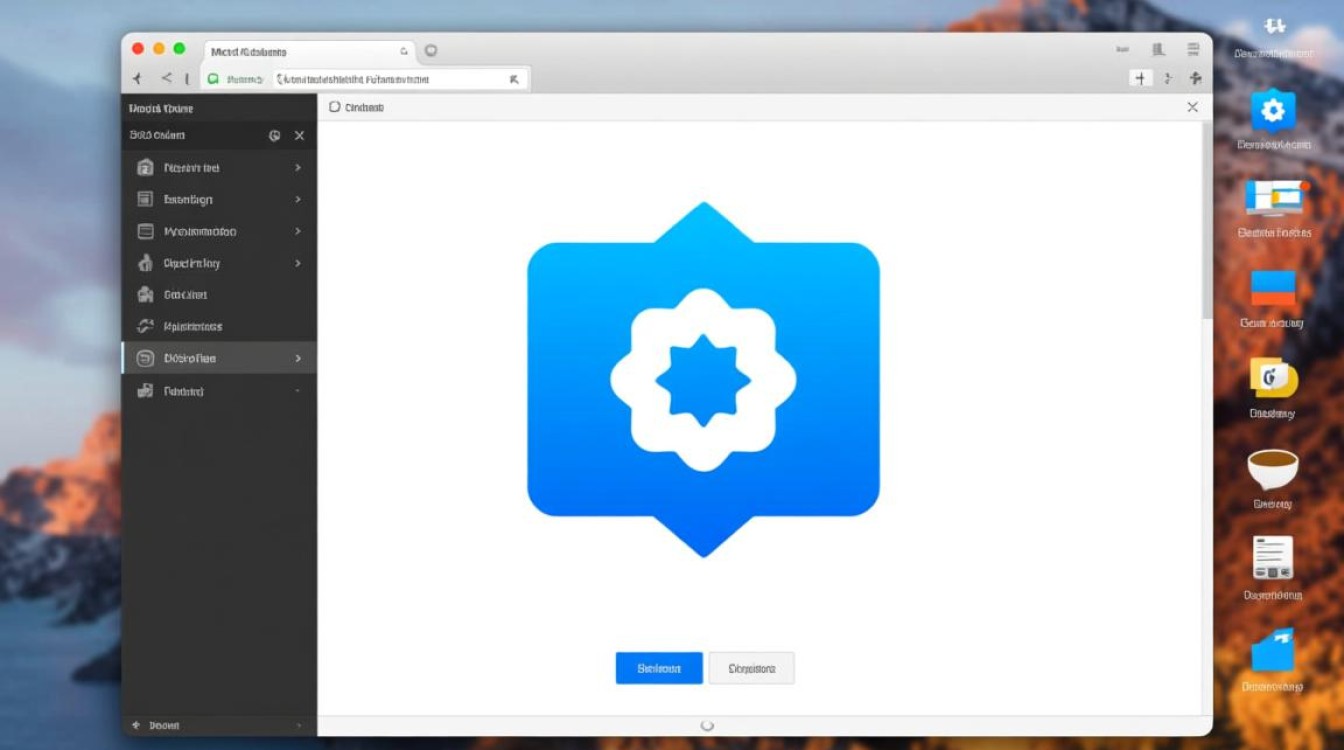Select the brown bowl icon on the desktop
The height and width of the screenshot is (750, 1344).
(x=1272, y=469)
